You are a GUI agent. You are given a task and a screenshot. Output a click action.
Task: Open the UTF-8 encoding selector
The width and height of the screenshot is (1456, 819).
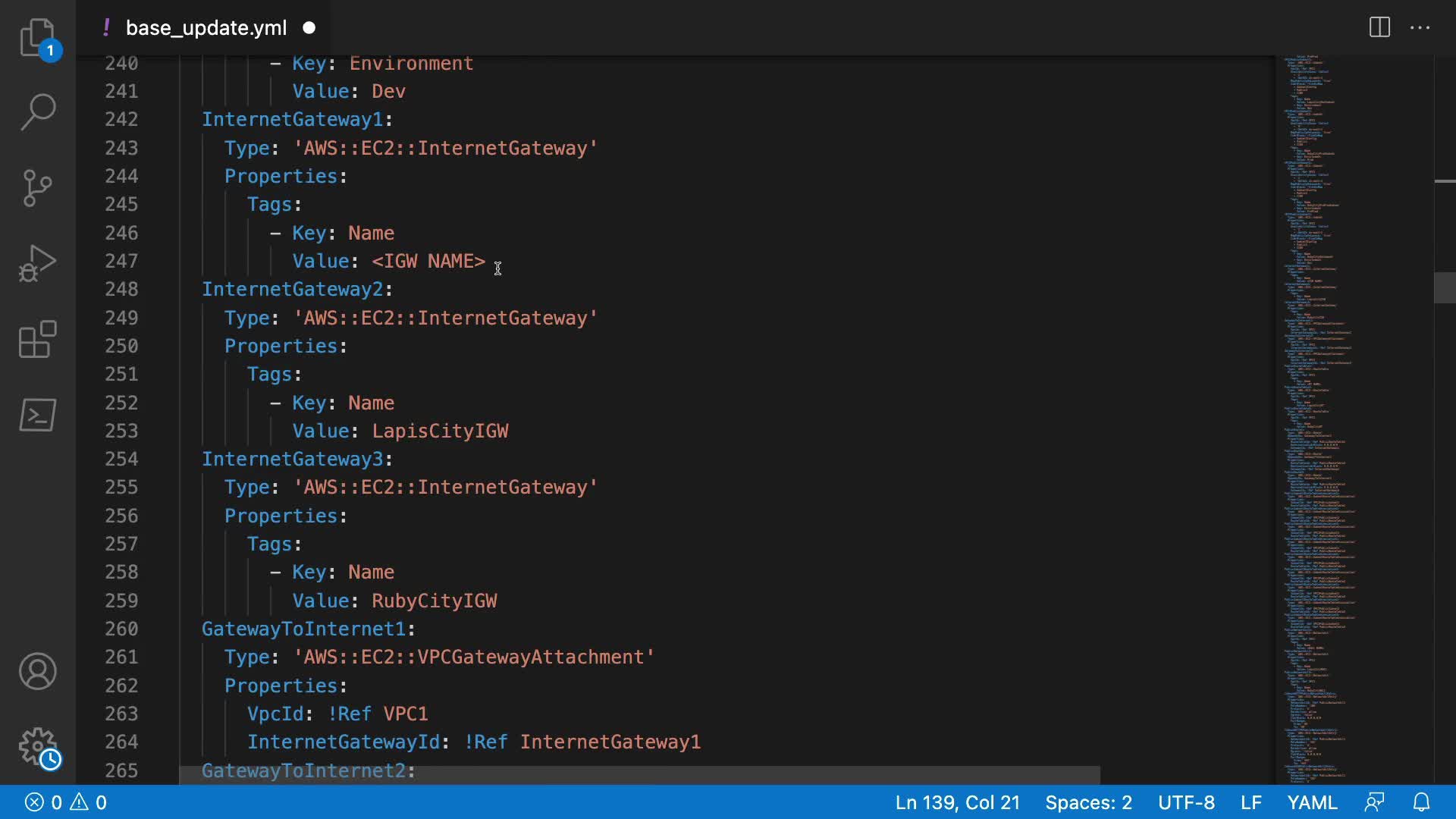1186,802
